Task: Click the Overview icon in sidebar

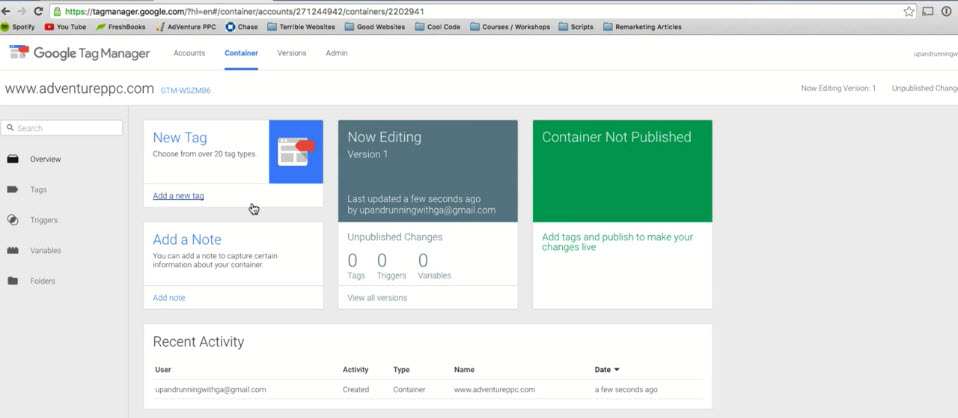Action: 13,159
